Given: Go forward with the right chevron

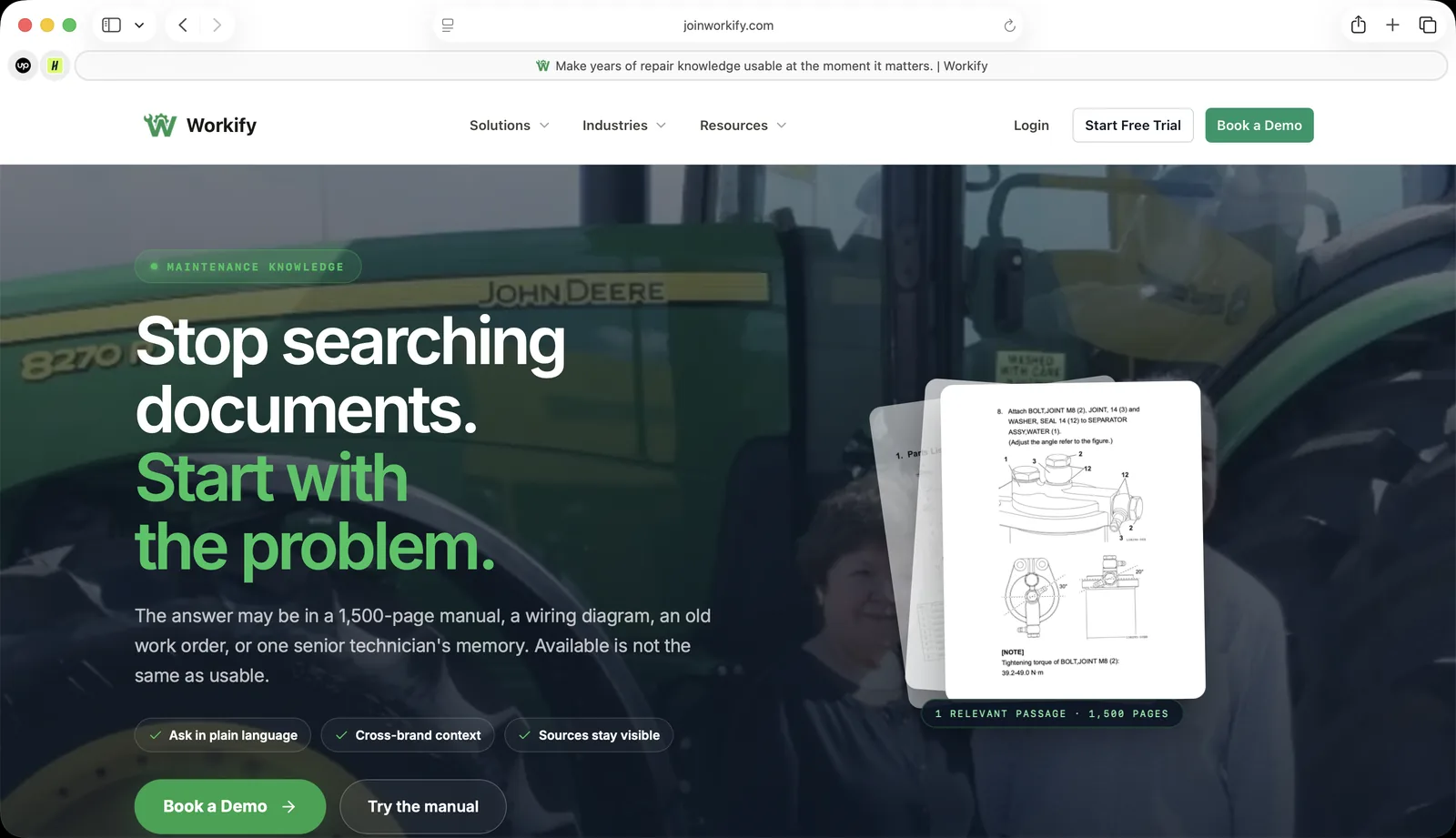Looking at the screenshot, I should coord(217,25).
